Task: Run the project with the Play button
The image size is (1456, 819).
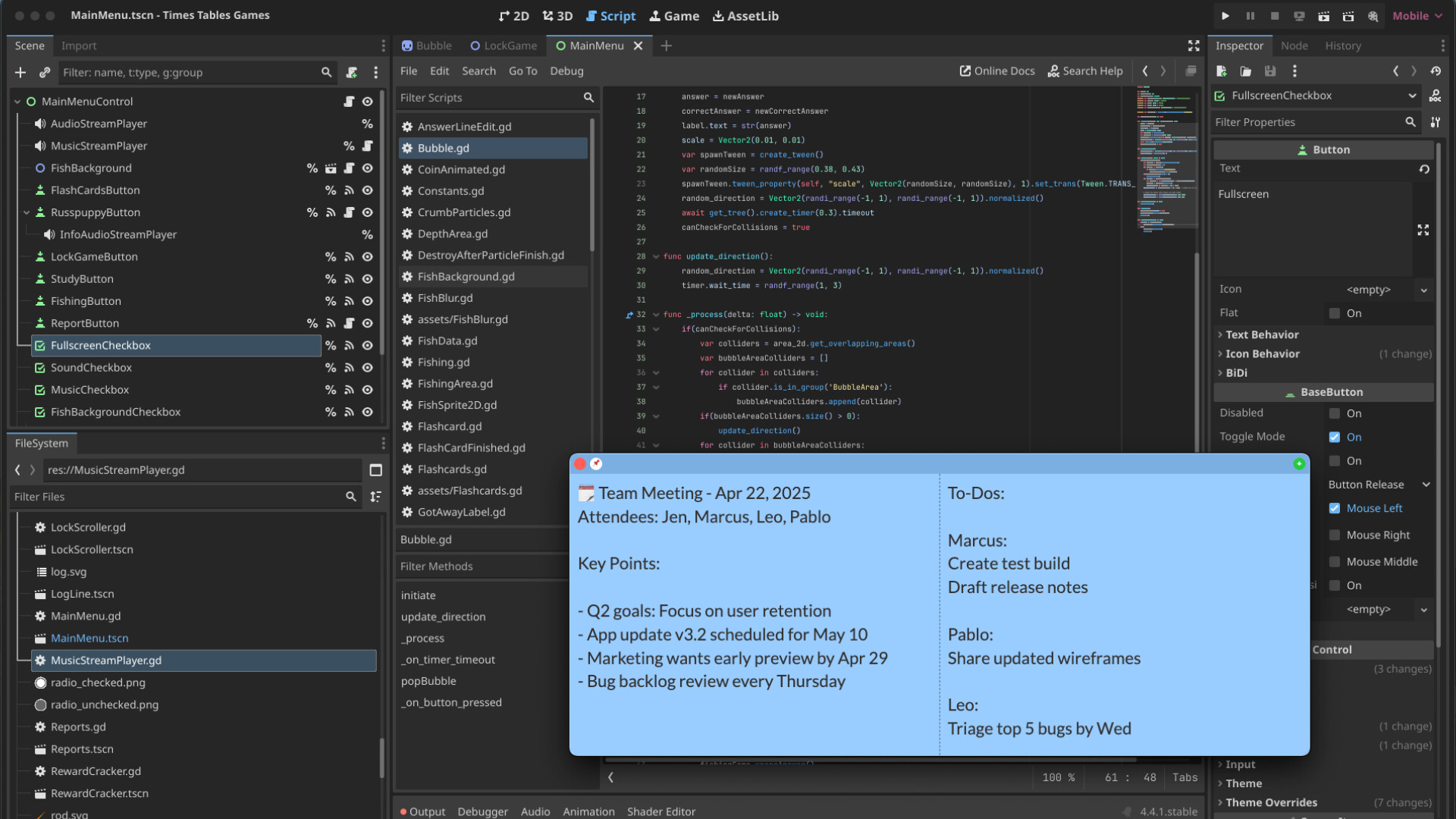Action: pyautogui.click(x=1225, y=15)
